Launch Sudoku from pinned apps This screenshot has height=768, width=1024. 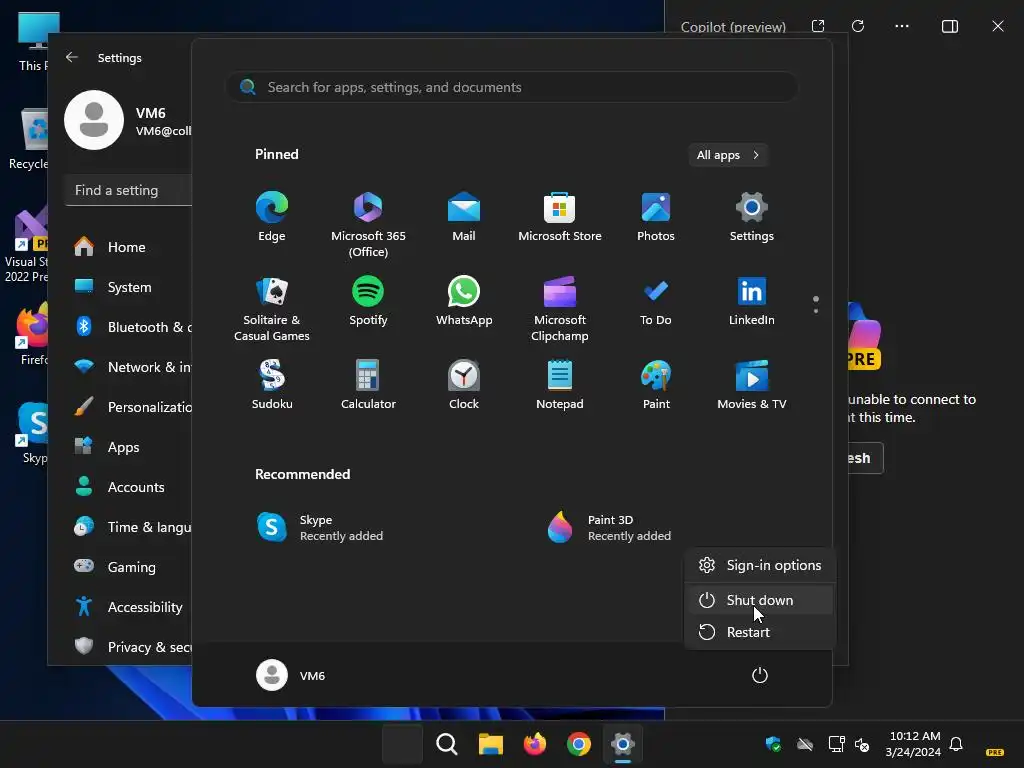[x=272, y=385]
